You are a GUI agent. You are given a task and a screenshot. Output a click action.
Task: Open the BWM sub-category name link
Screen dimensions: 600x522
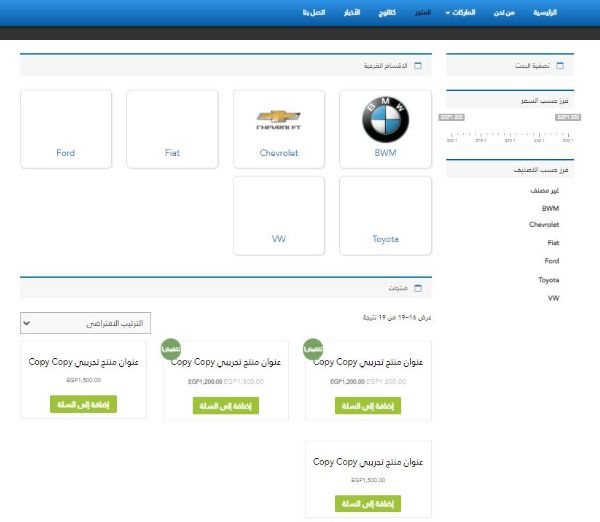click(x=385, y=153)
